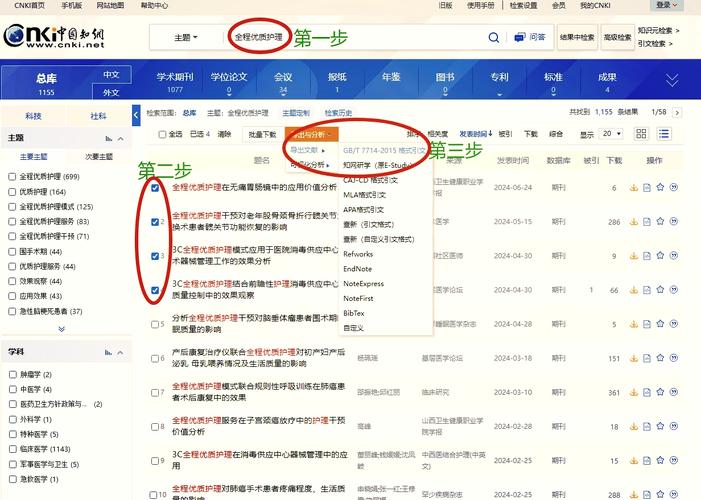701x500 pixels.
Task: Check 临床医学 (1143) discipline filter
Action: click(x=12, y=449)
